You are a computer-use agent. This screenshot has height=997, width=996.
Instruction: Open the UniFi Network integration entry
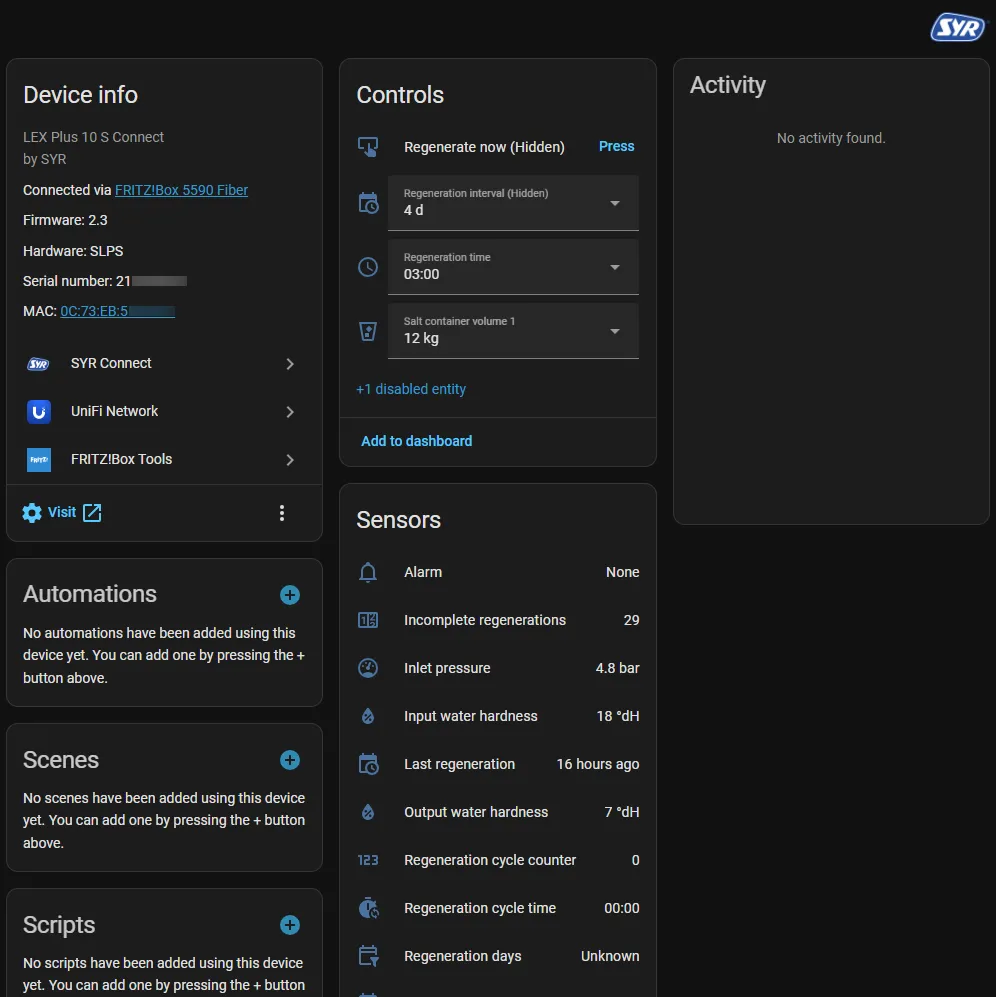(x=164, y=411)
